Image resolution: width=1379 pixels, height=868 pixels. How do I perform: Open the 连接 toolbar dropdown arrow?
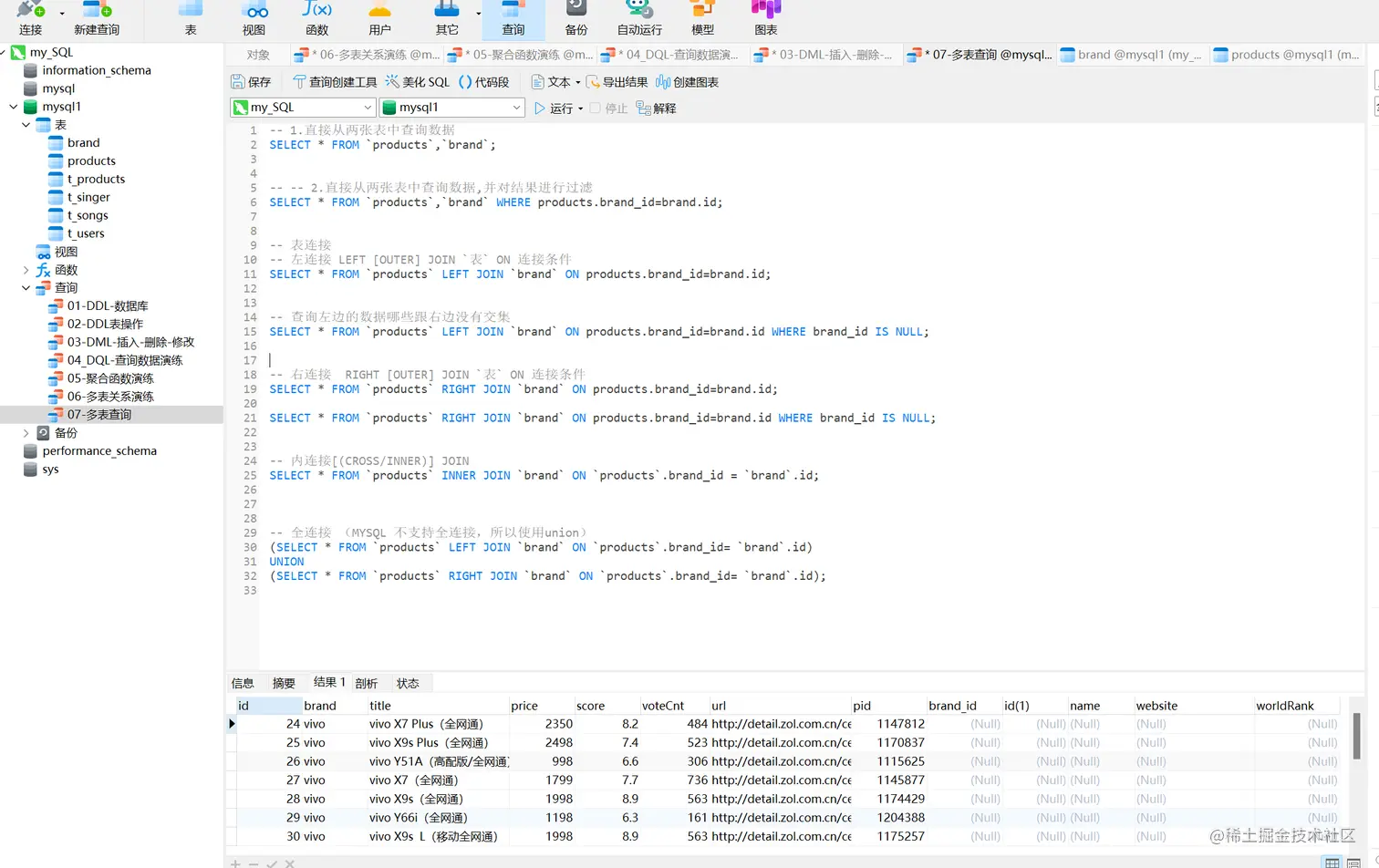pyautogui.click(x=62, y=14)
